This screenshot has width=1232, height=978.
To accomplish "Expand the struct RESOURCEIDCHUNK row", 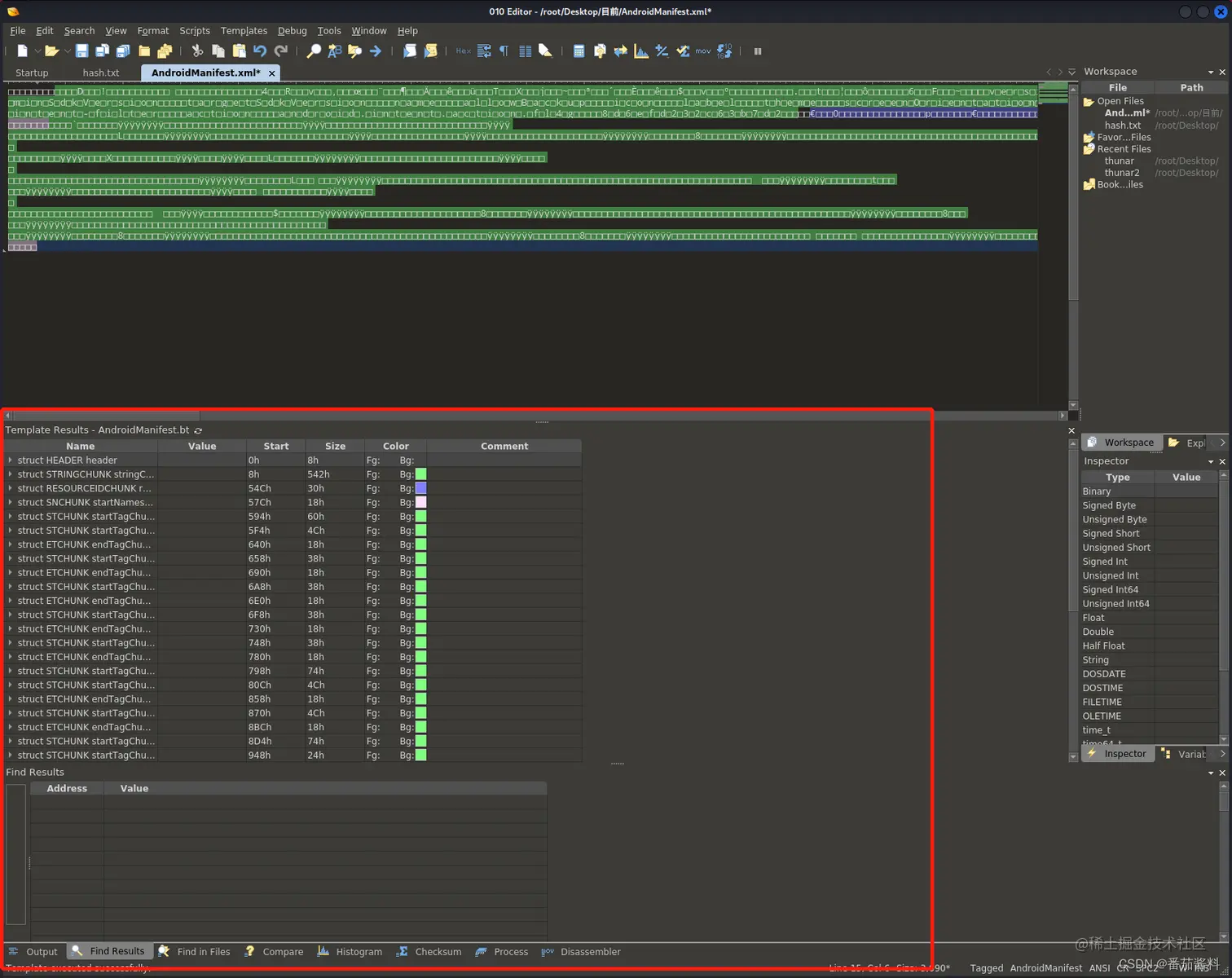I will tap(11, 488).
